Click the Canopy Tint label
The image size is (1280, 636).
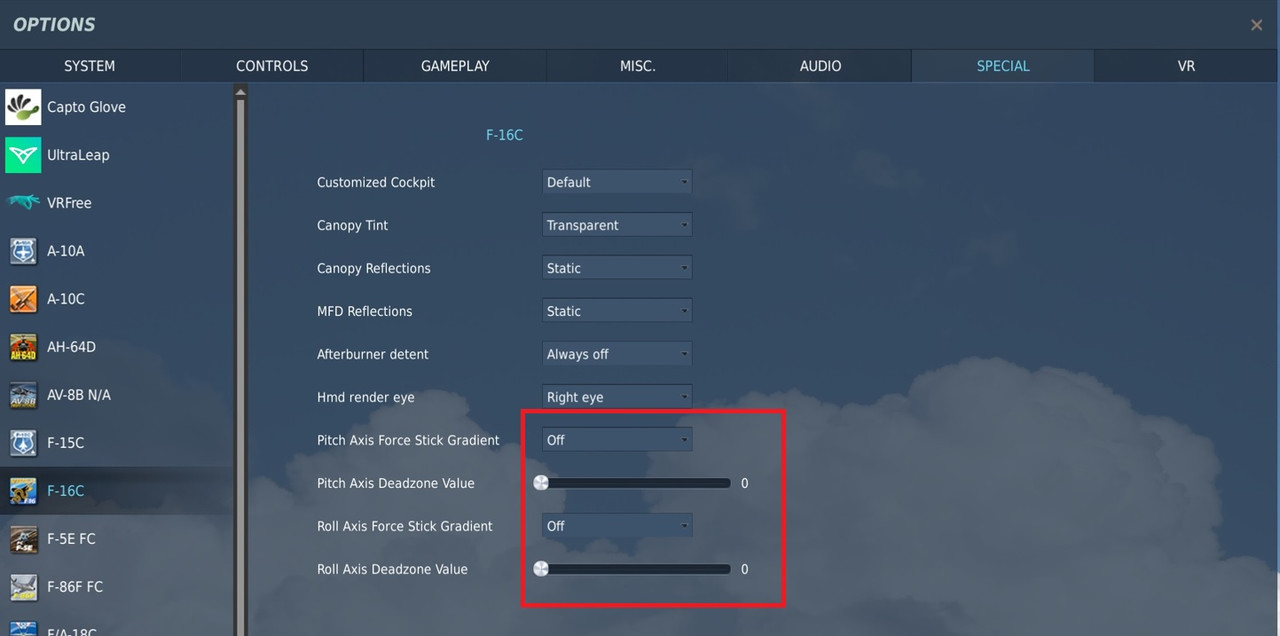(352, 225)
